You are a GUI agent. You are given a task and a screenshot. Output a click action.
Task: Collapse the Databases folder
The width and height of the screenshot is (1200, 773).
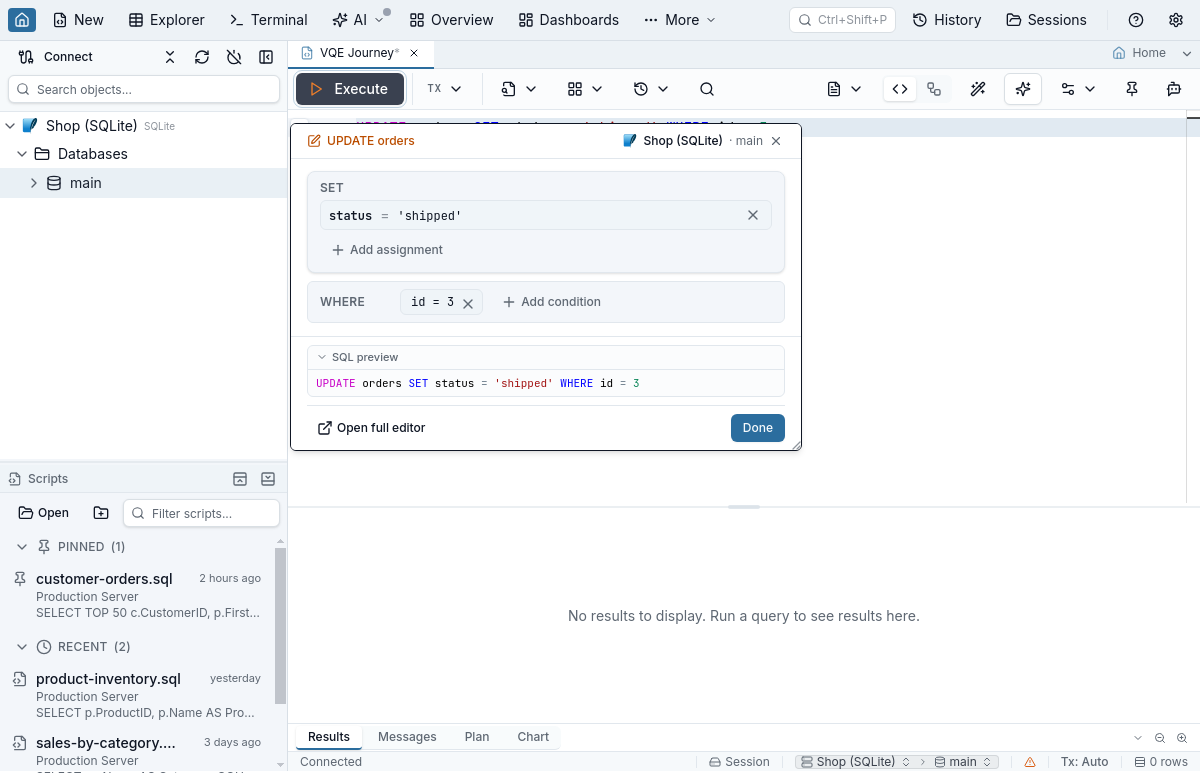[22, 154]
